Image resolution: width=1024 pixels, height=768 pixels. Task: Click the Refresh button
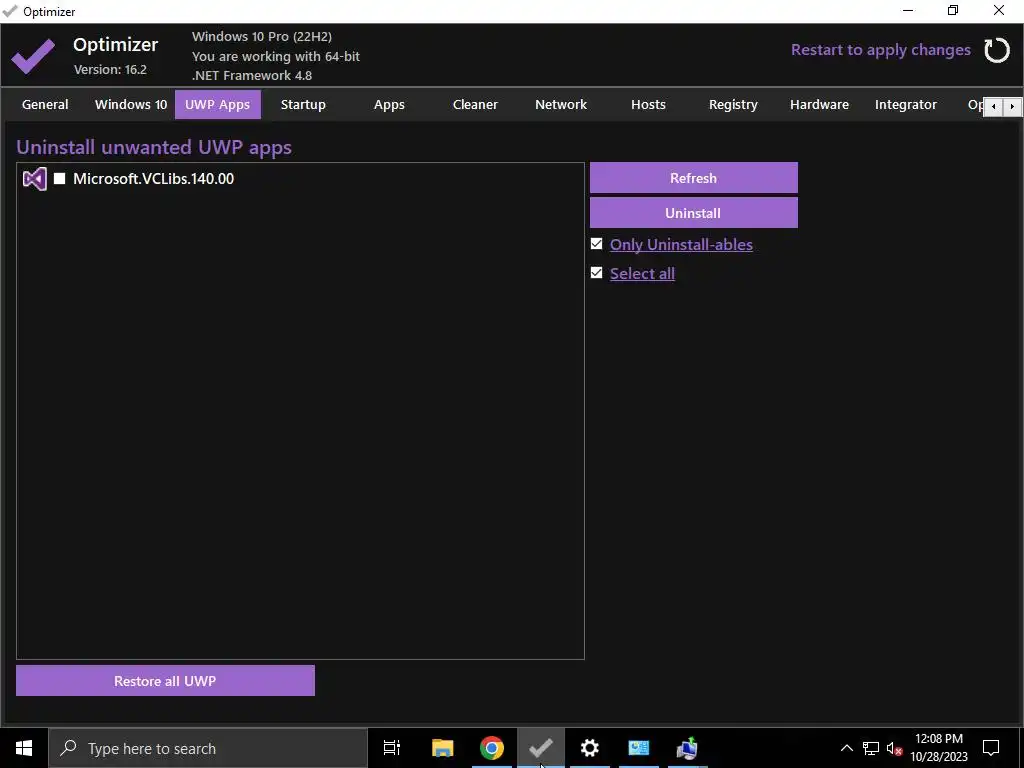pyautogui.click(x=694, y=178)
